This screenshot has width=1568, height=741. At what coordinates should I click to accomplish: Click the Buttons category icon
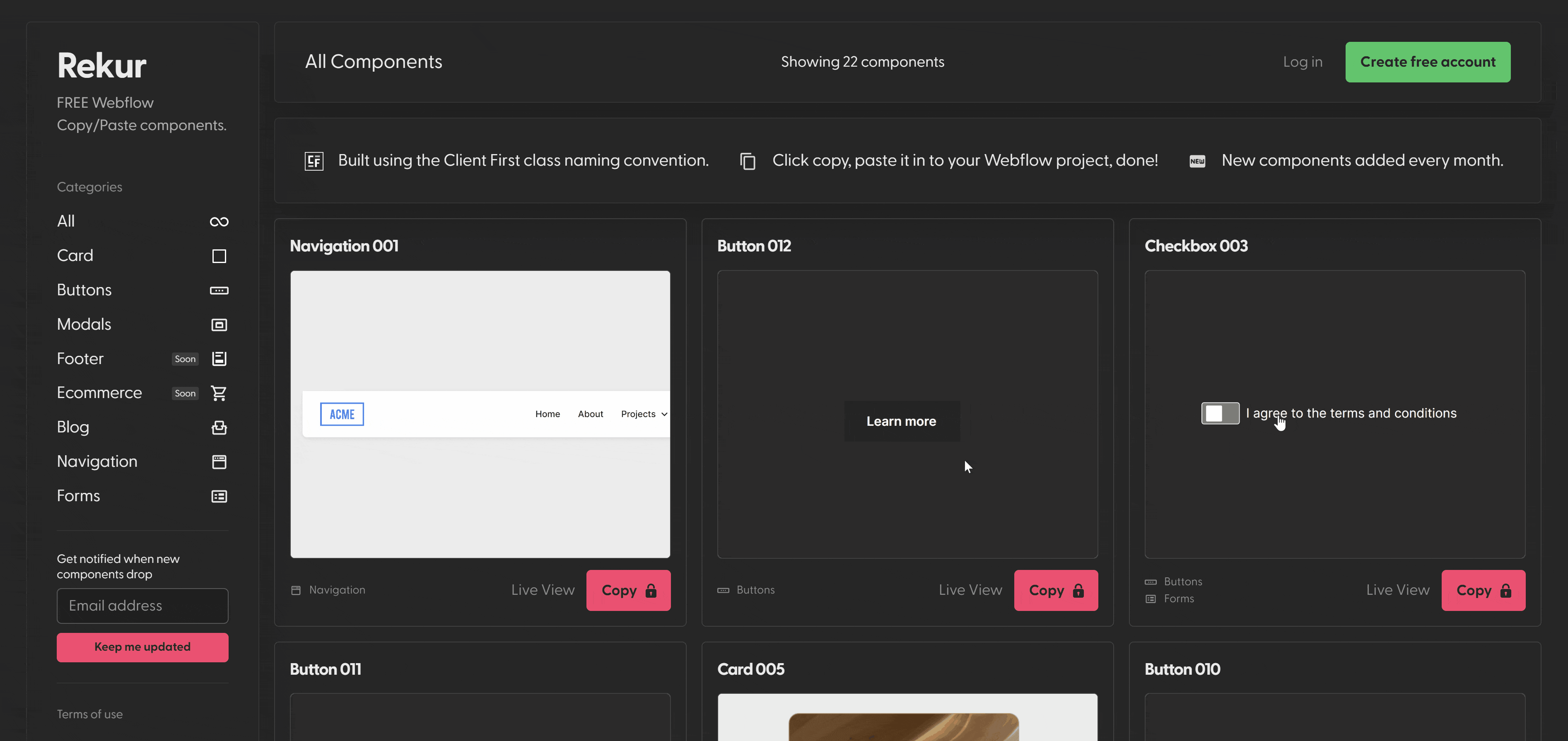pyautogui.click(x=219, y=290)
